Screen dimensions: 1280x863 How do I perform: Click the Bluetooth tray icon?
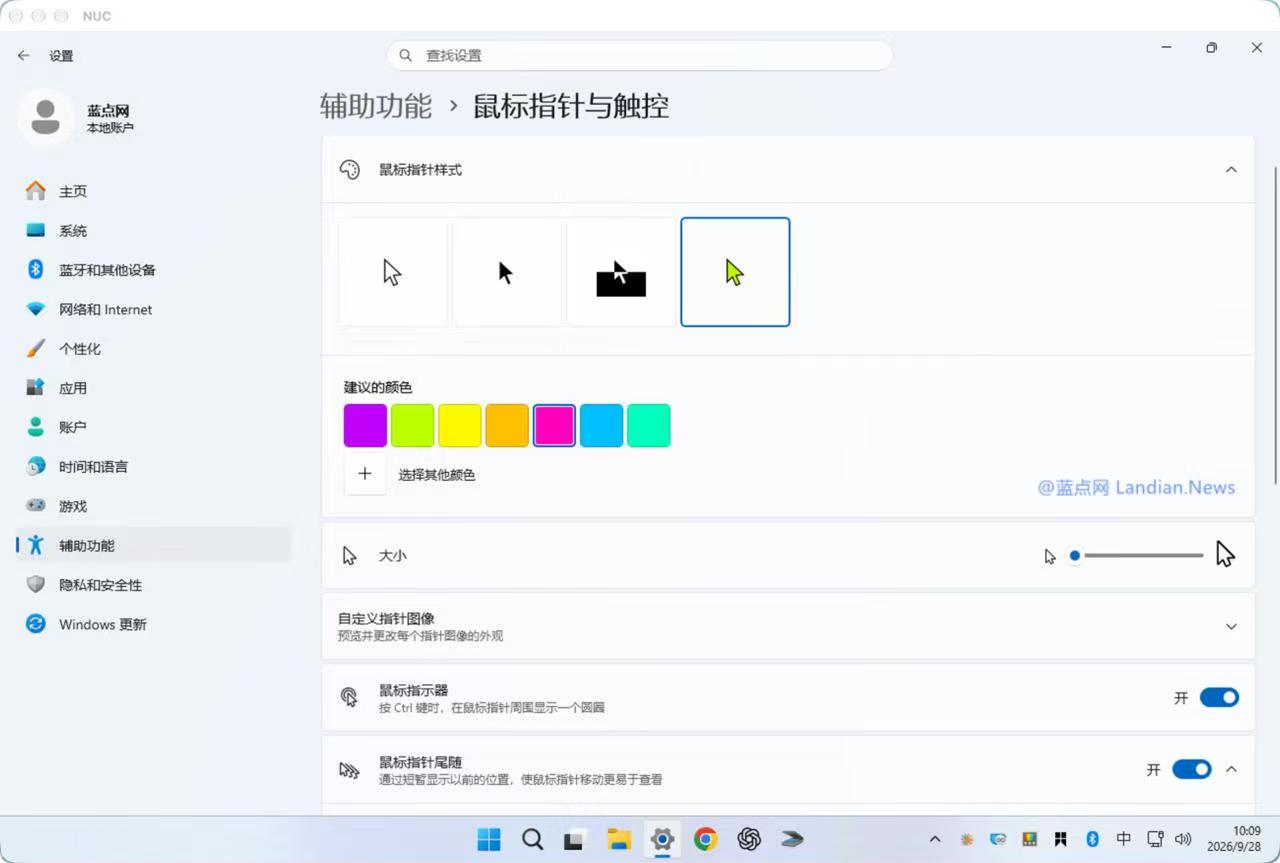tap(1093, 839)
